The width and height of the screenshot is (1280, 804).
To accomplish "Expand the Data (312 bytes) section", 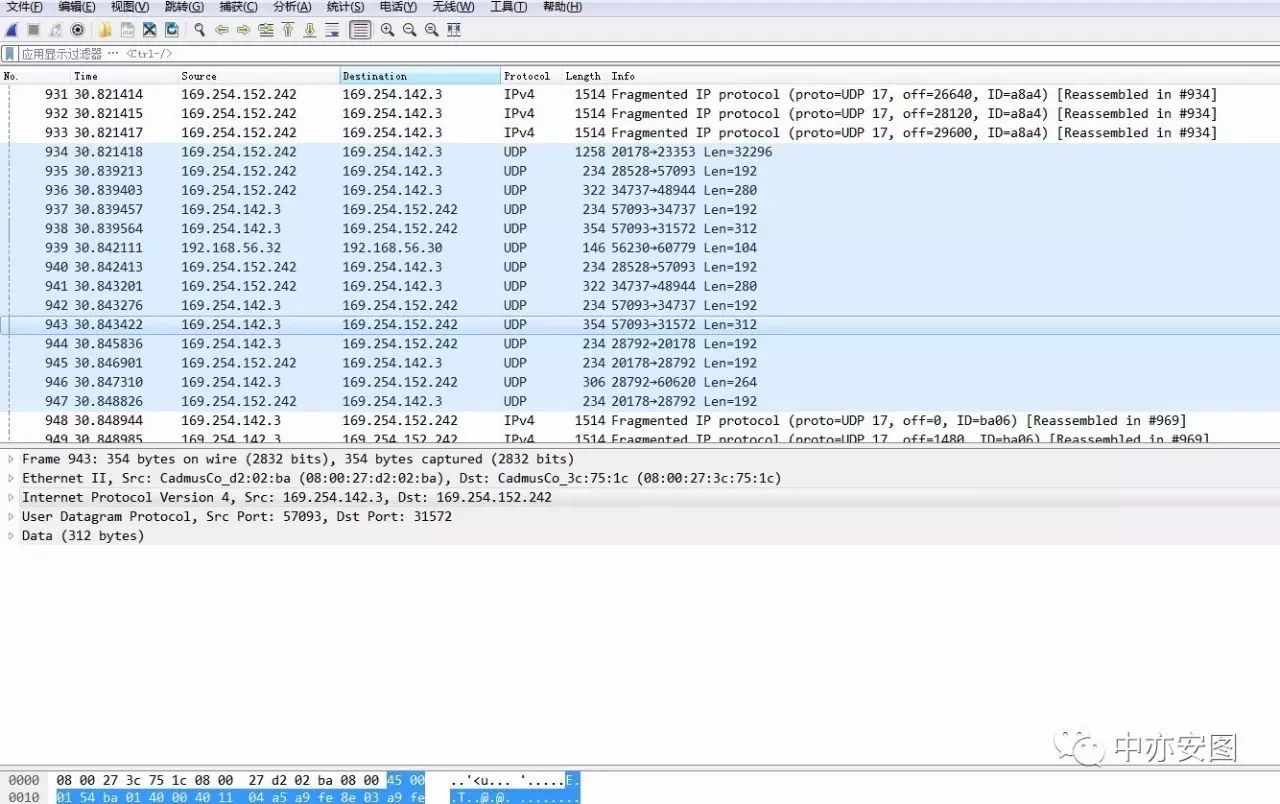I will click(x=11, y=535).
